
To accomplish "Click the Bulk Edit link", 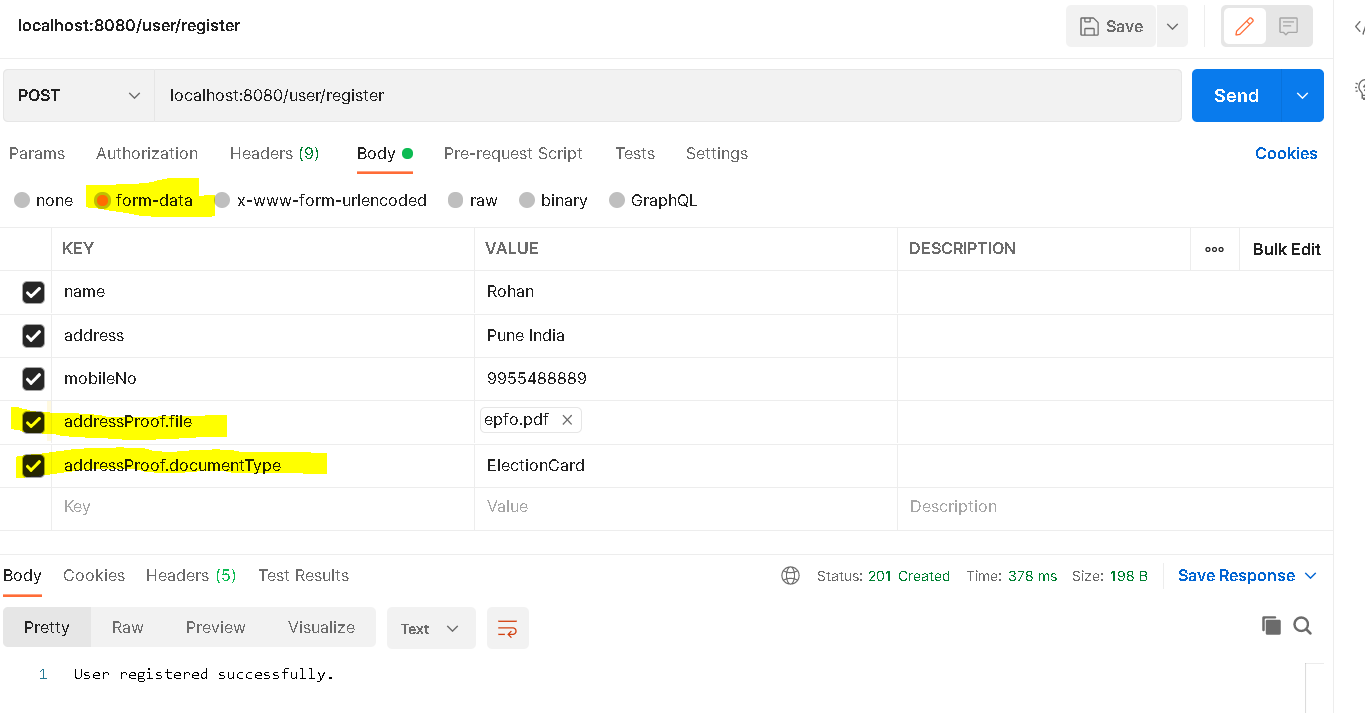I will 1286,248.
